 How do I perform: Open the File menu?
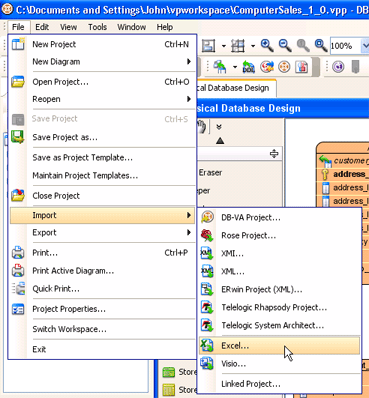tap(18, 27)
